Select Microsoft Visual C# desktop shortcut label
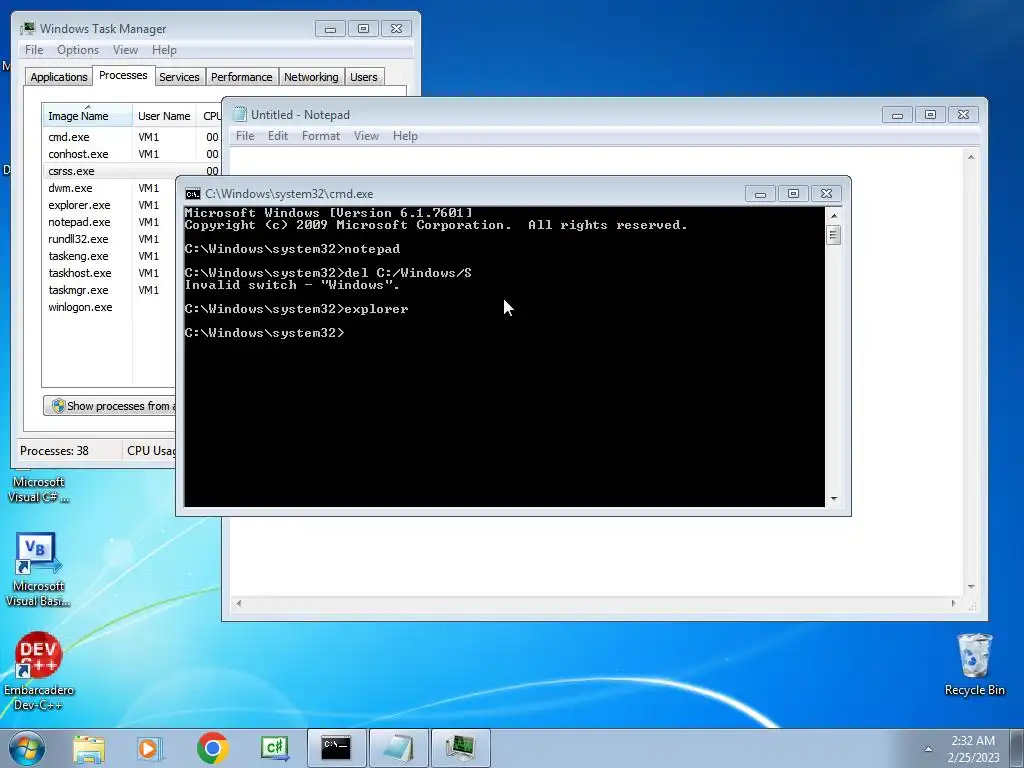 coord(39,490)
